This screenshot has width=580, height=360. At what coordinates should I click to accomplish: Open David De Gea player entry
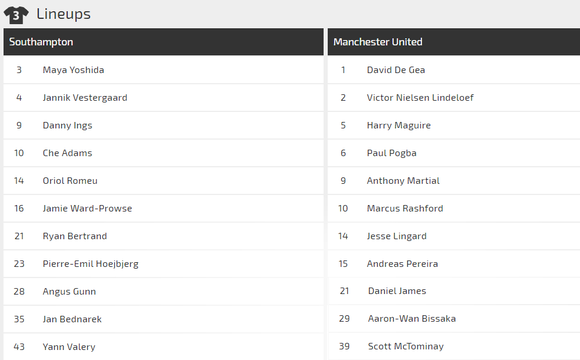(x=454, y=70)
